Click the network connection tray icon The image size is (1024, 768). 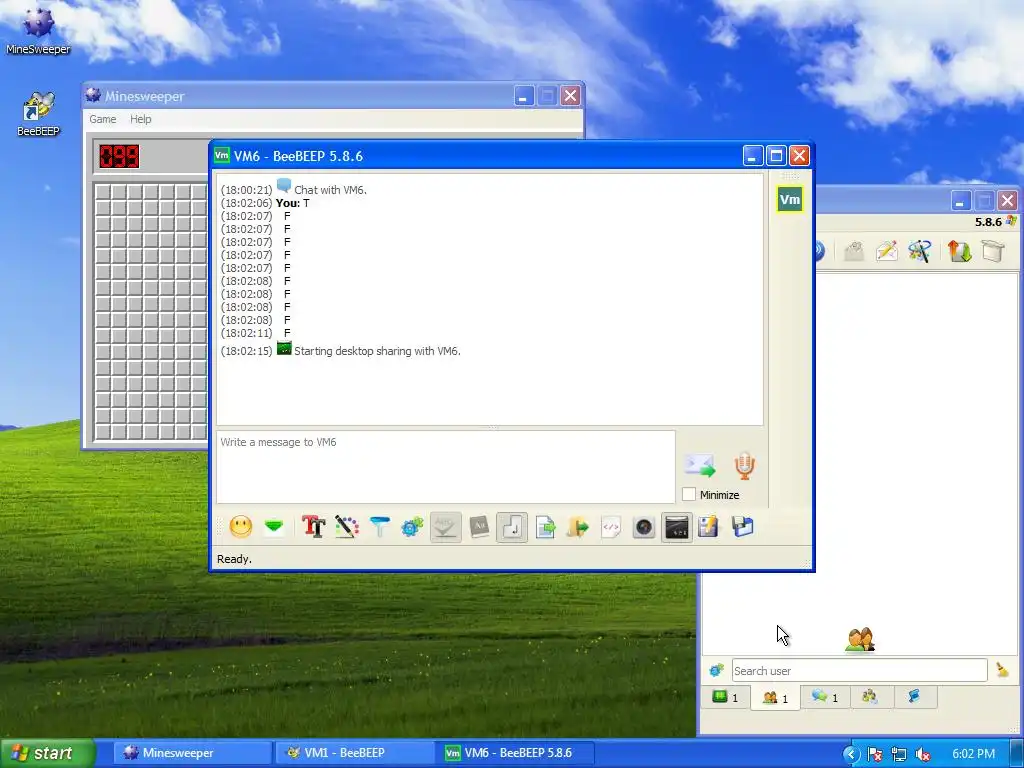click(x=899, y=754)
